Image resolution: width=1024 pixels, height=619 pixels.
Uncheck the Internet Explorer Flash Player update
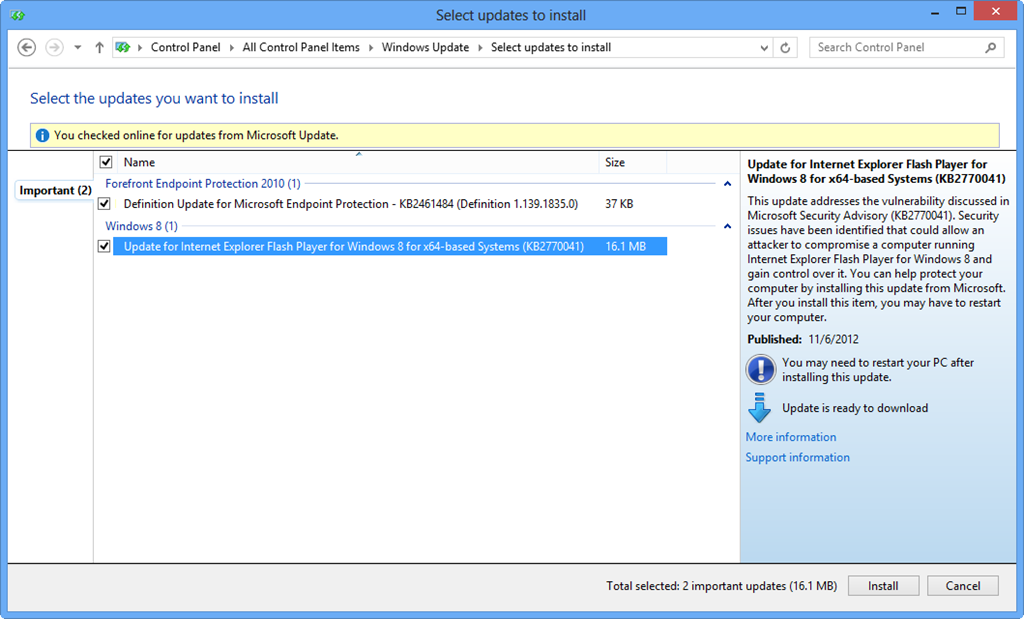[x=105, y=246]
